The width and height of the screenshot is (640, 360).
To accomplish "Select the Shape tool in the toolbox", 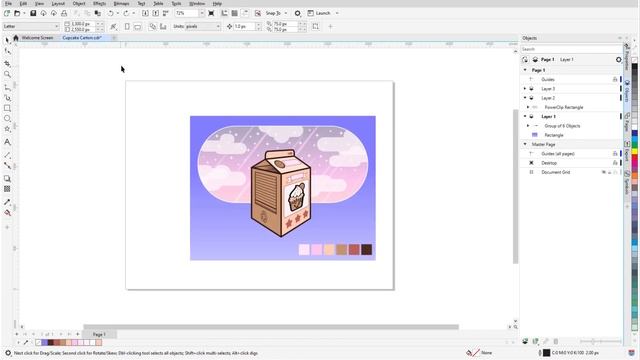I will click(7, 51).
